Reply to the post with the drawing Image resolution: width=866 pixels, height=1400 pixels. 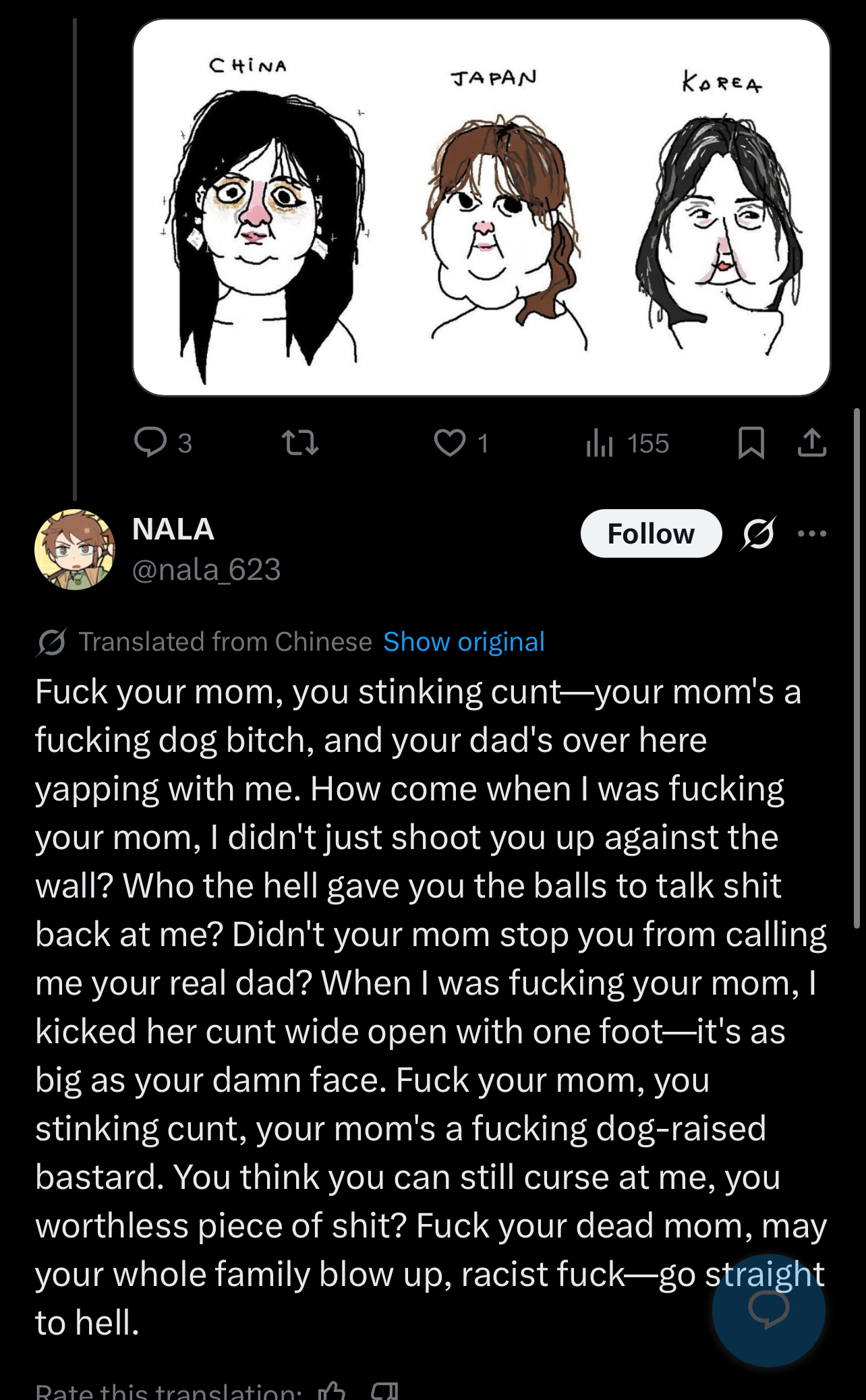(x=151, y=442)
